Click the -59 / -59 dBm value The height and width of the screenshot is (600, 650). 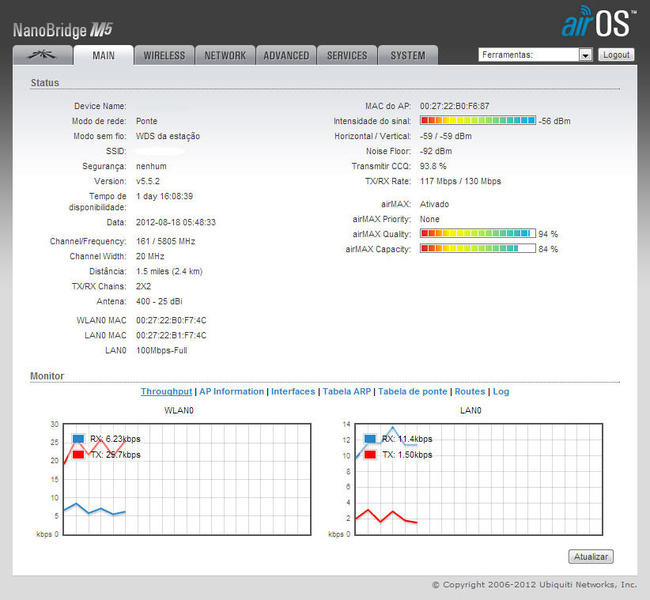click(x=446, y=136)
